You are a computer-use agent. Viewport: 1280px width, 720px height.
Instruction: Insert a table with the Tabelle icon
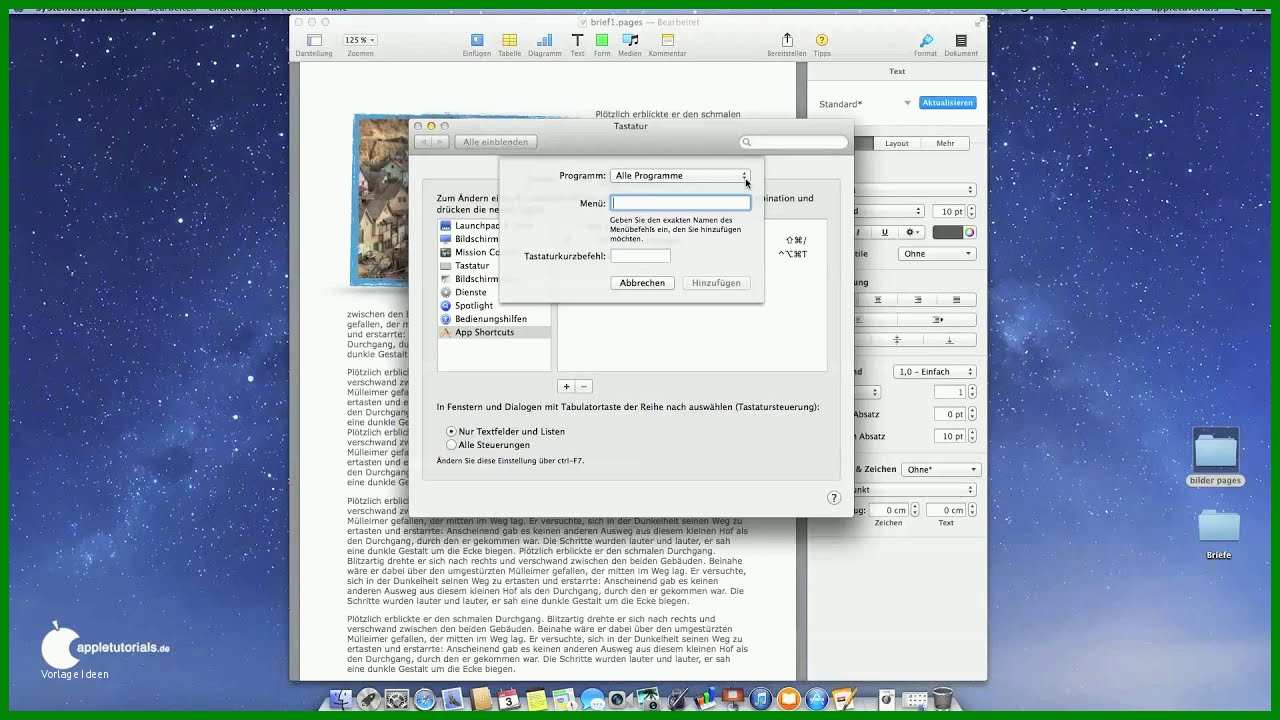click(x=509, y=40)
